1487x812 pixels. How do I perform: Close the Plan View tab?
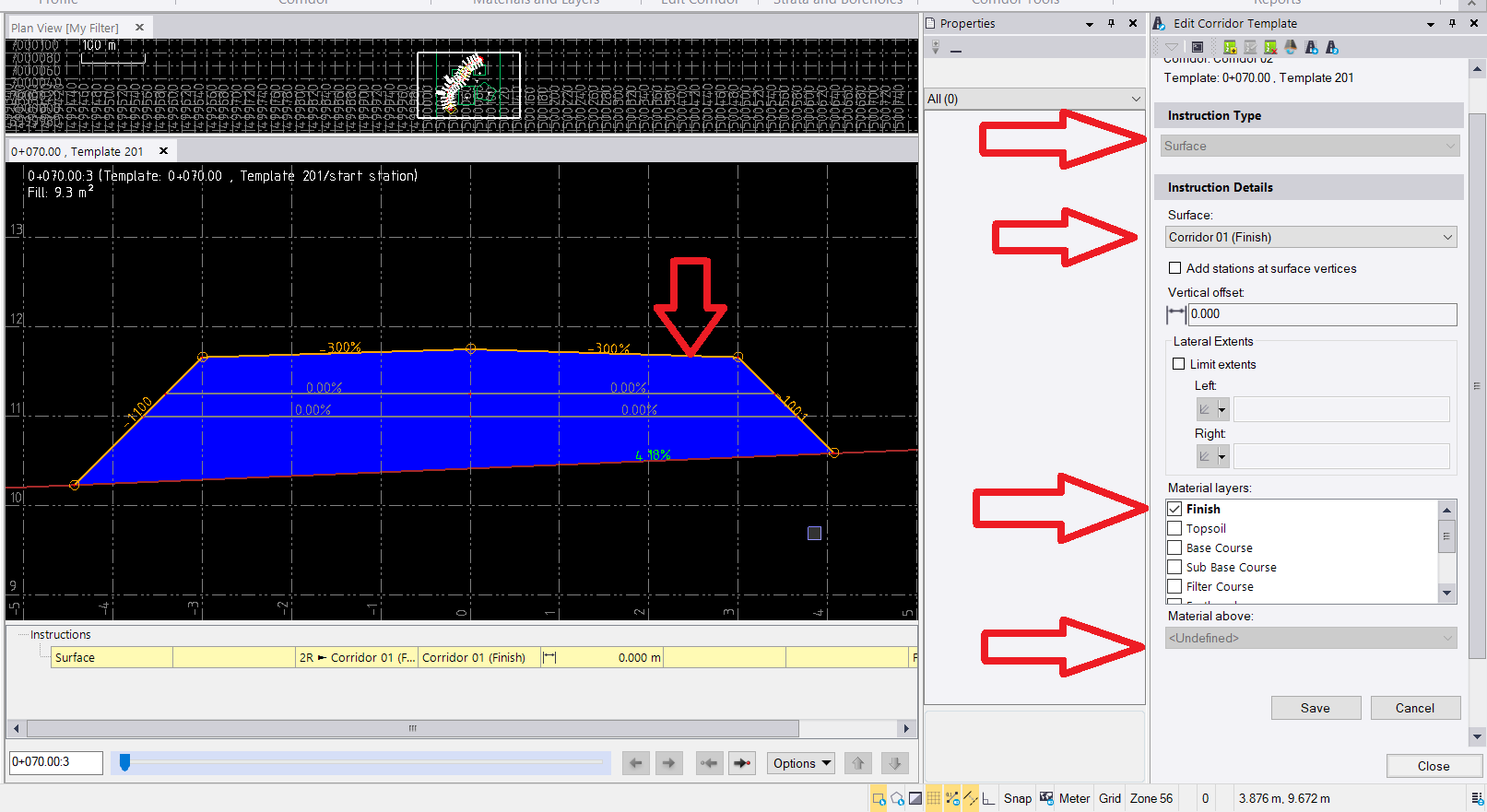click(x=139, y=28)
